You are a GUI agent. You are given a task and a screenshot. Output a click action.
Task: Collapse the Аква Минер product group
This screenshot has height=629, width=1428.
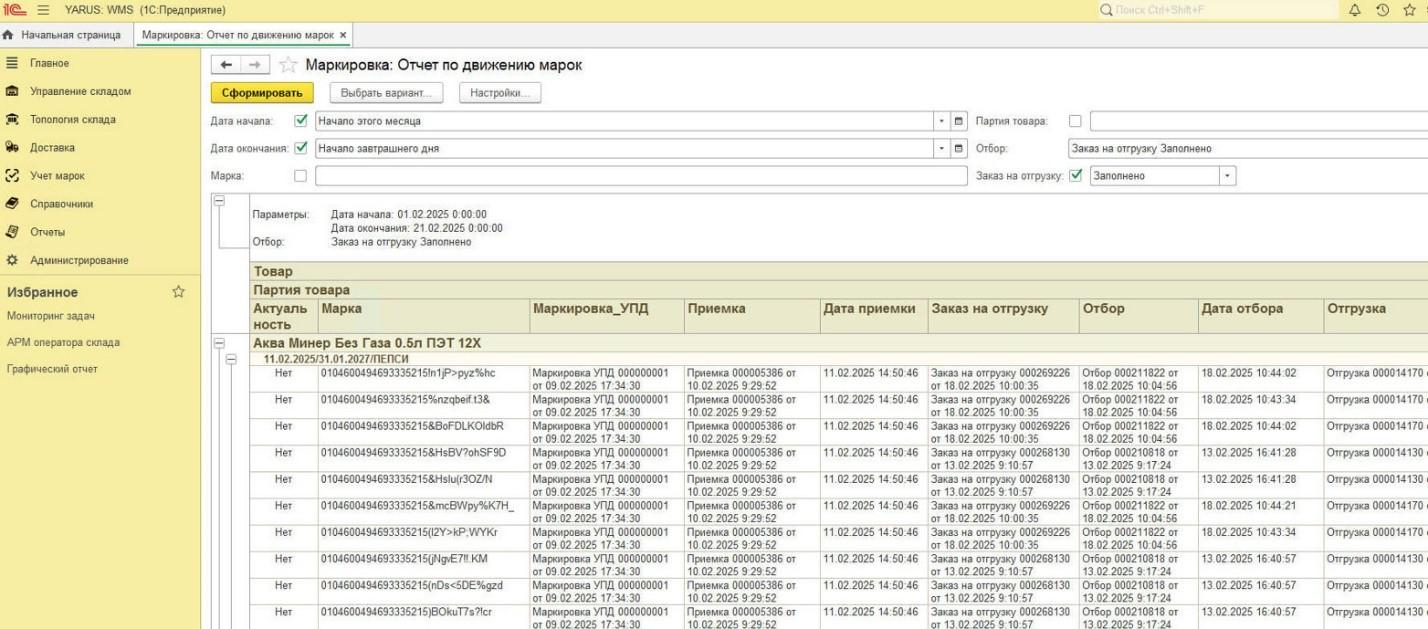220,343
